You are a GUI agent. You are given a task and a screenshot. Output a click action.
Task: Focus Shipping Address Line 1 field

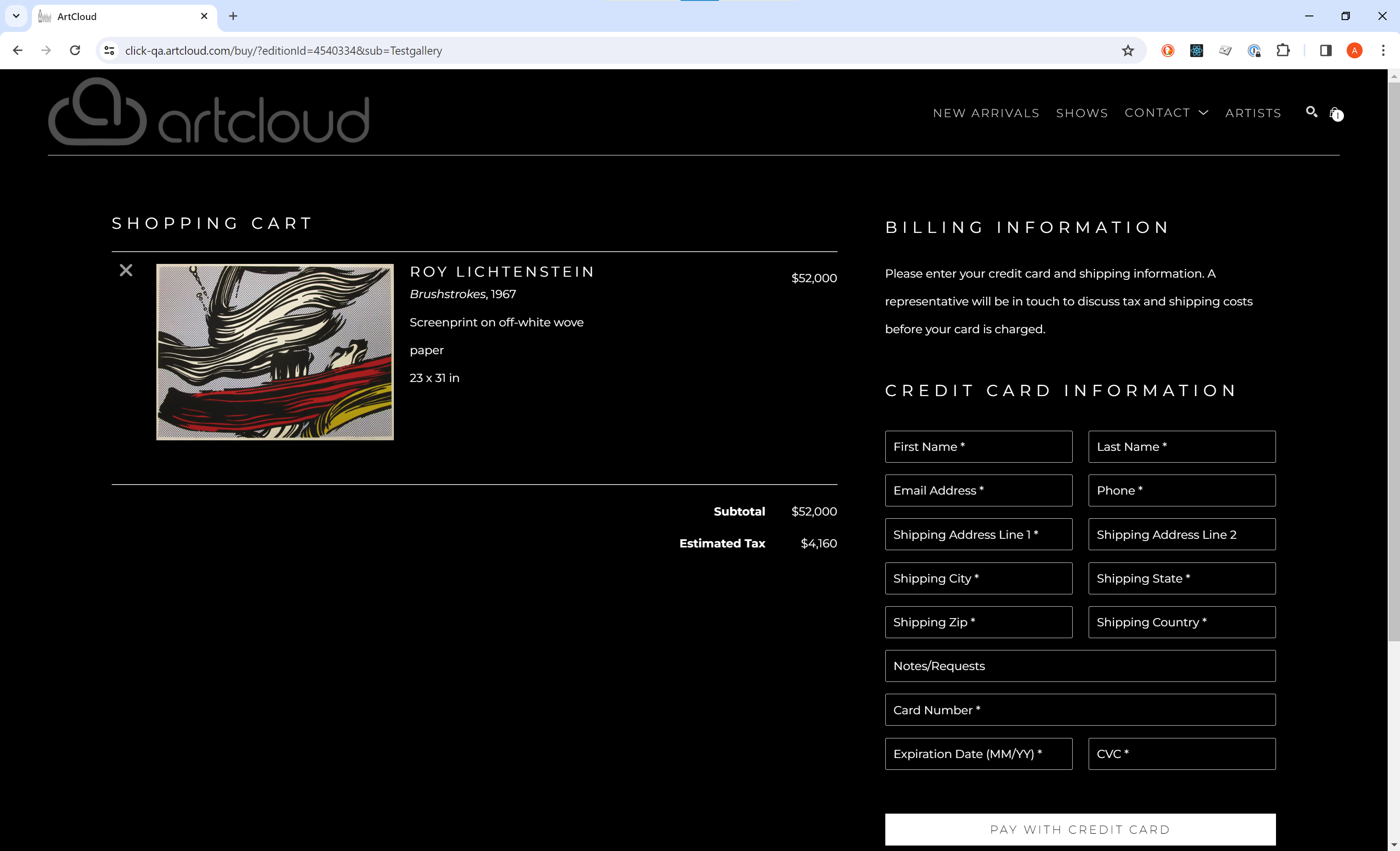click(978, 534)
